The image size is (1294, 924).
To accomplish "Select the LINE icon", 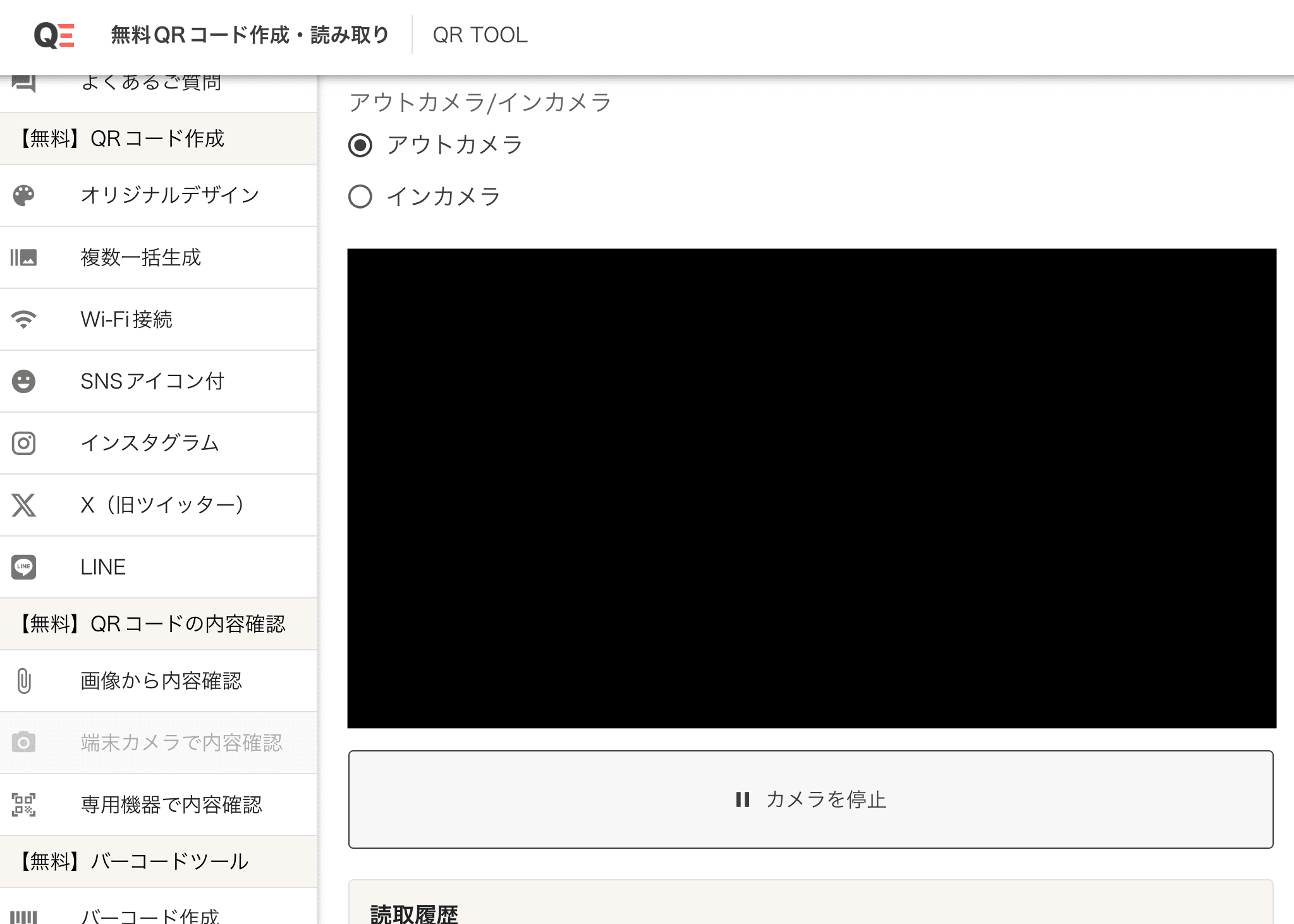I will point(24,567).
